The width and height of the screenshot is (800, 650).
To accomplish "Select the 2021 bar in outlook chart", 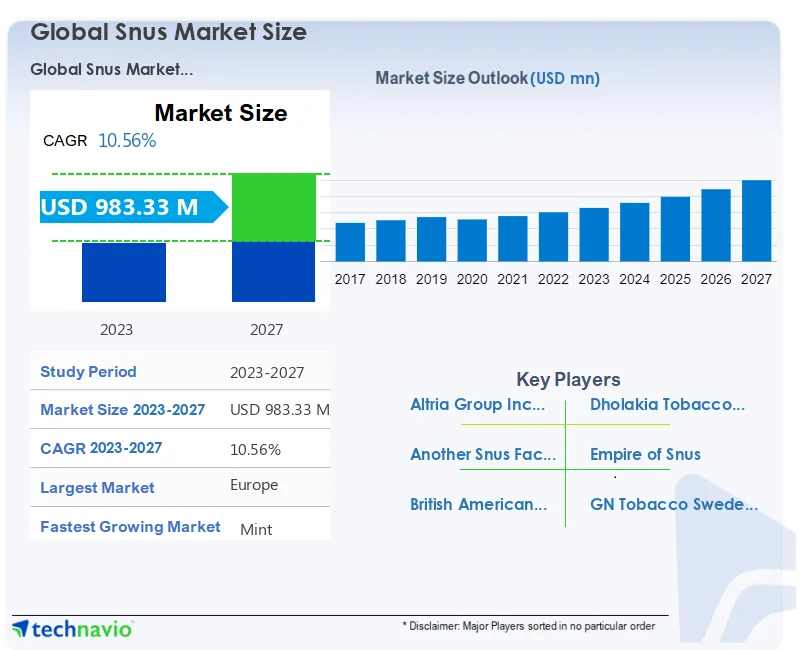I will [513, 239].
